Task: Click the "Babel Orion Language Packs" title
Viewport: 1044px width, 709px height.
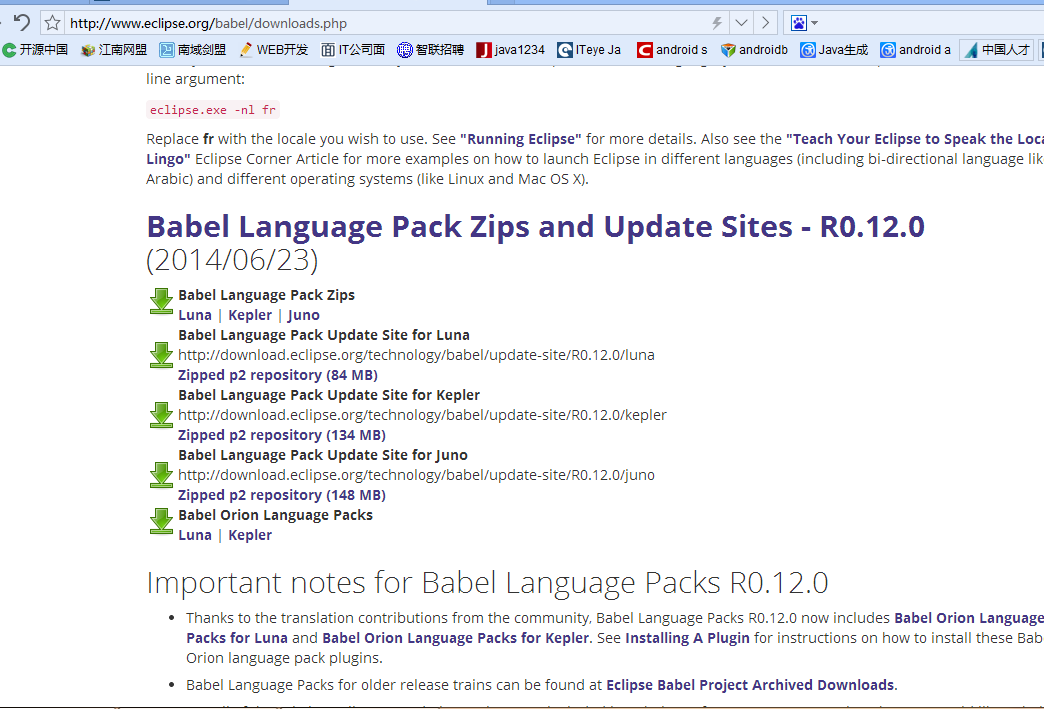Action: [275, 515]
